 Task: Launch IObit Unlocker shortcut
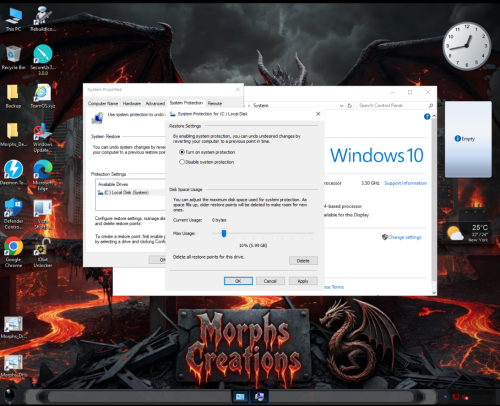point(43,252)
